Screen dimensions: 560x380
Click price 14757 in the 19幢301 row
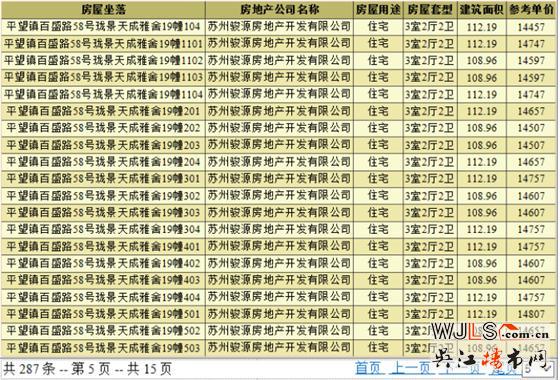[x=531, y=179]
